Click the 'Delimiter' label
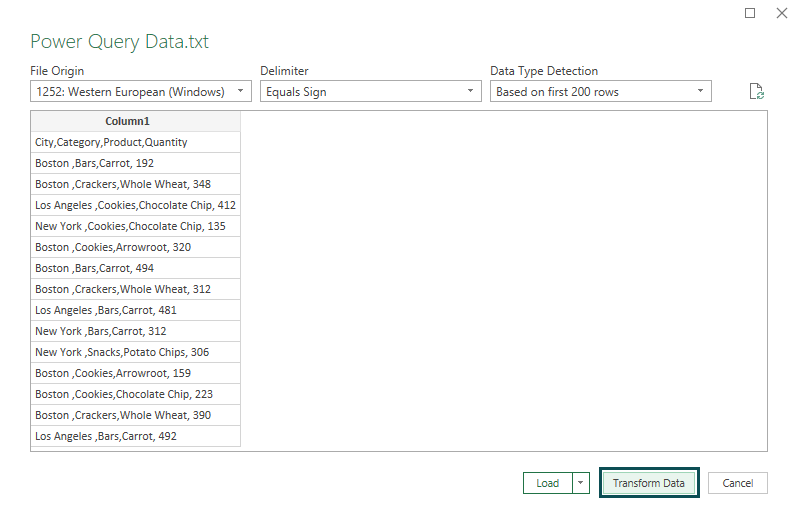The height and width of the screenshot is (524, 798). tap(284, 71)
